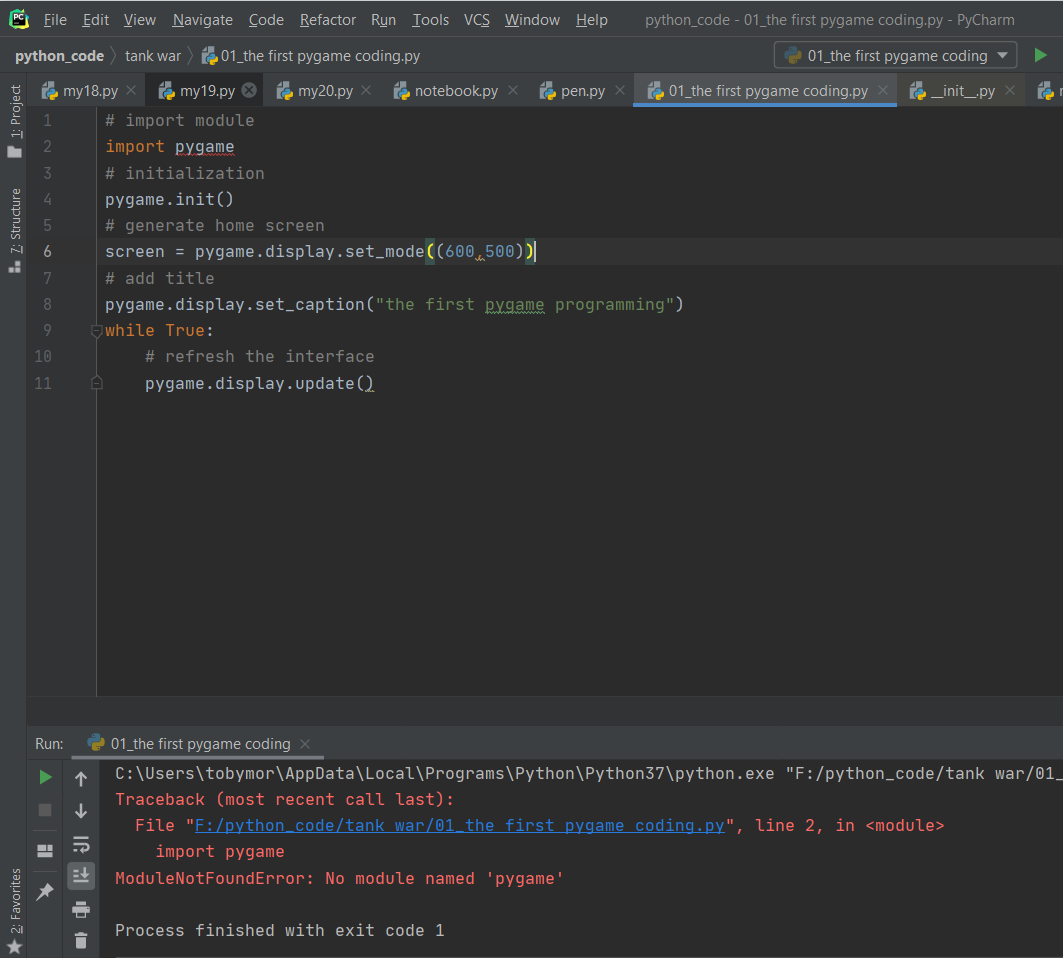1063x958 pixels.
Task: Switch to pen.py tab
Action: [582, 91]
